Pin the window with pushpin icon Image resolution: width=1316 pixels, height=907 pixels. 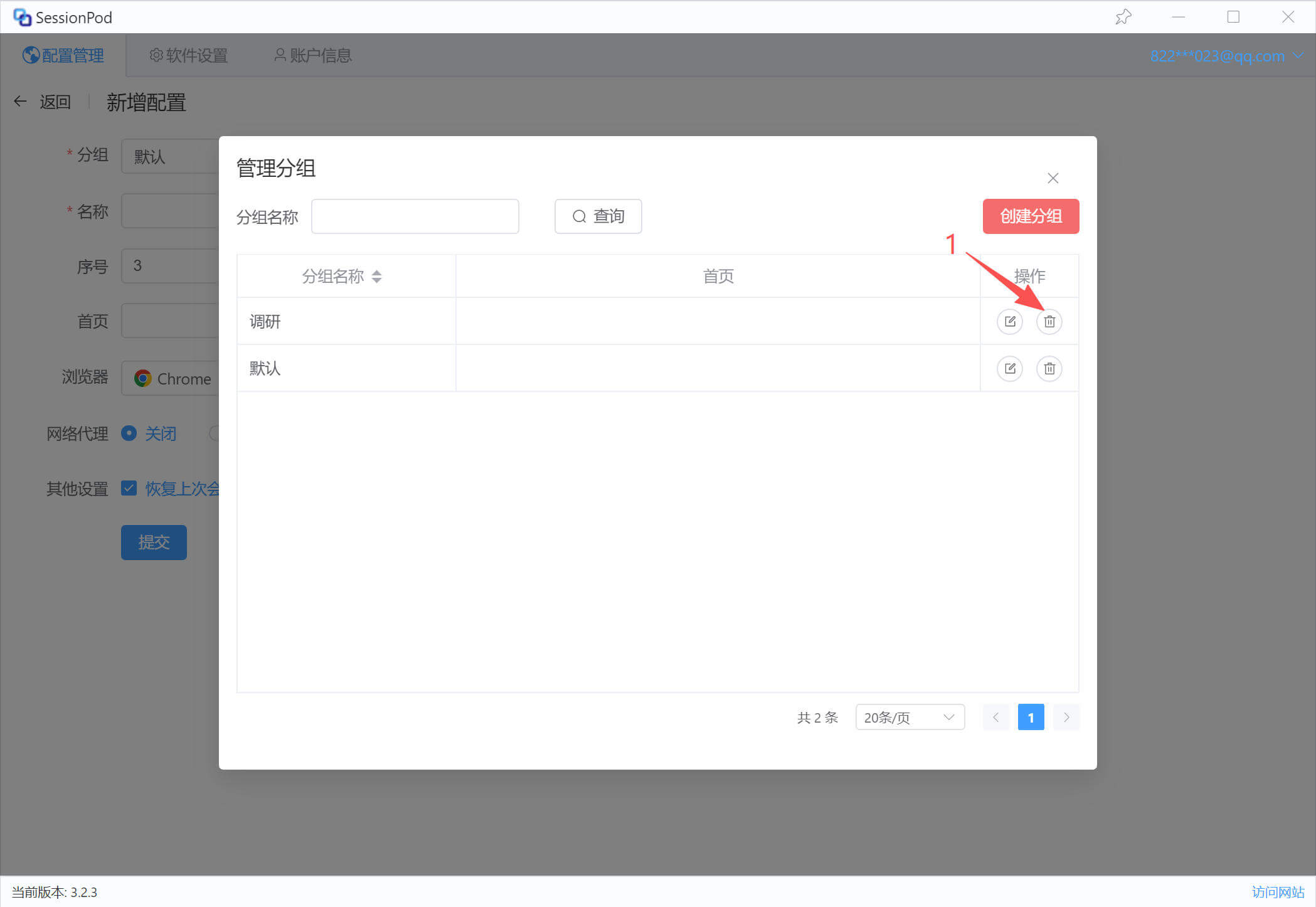pyautogui.click(x=1123, y=17)
